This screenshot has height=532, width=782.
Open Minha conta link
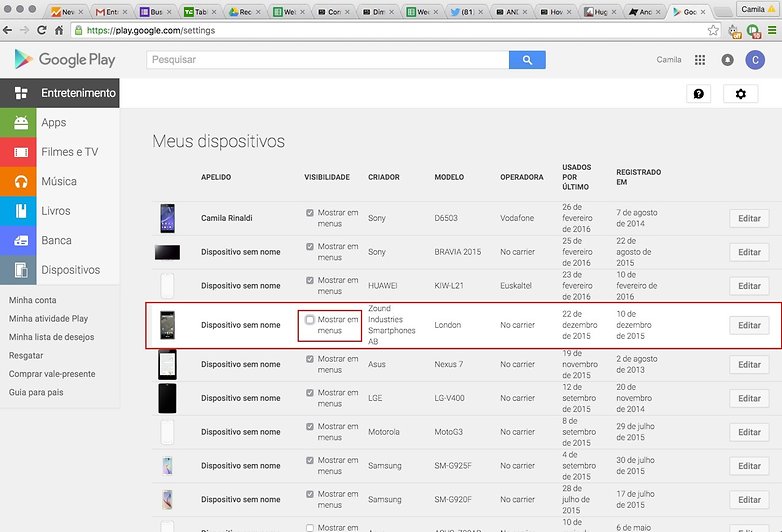[32, 300]
